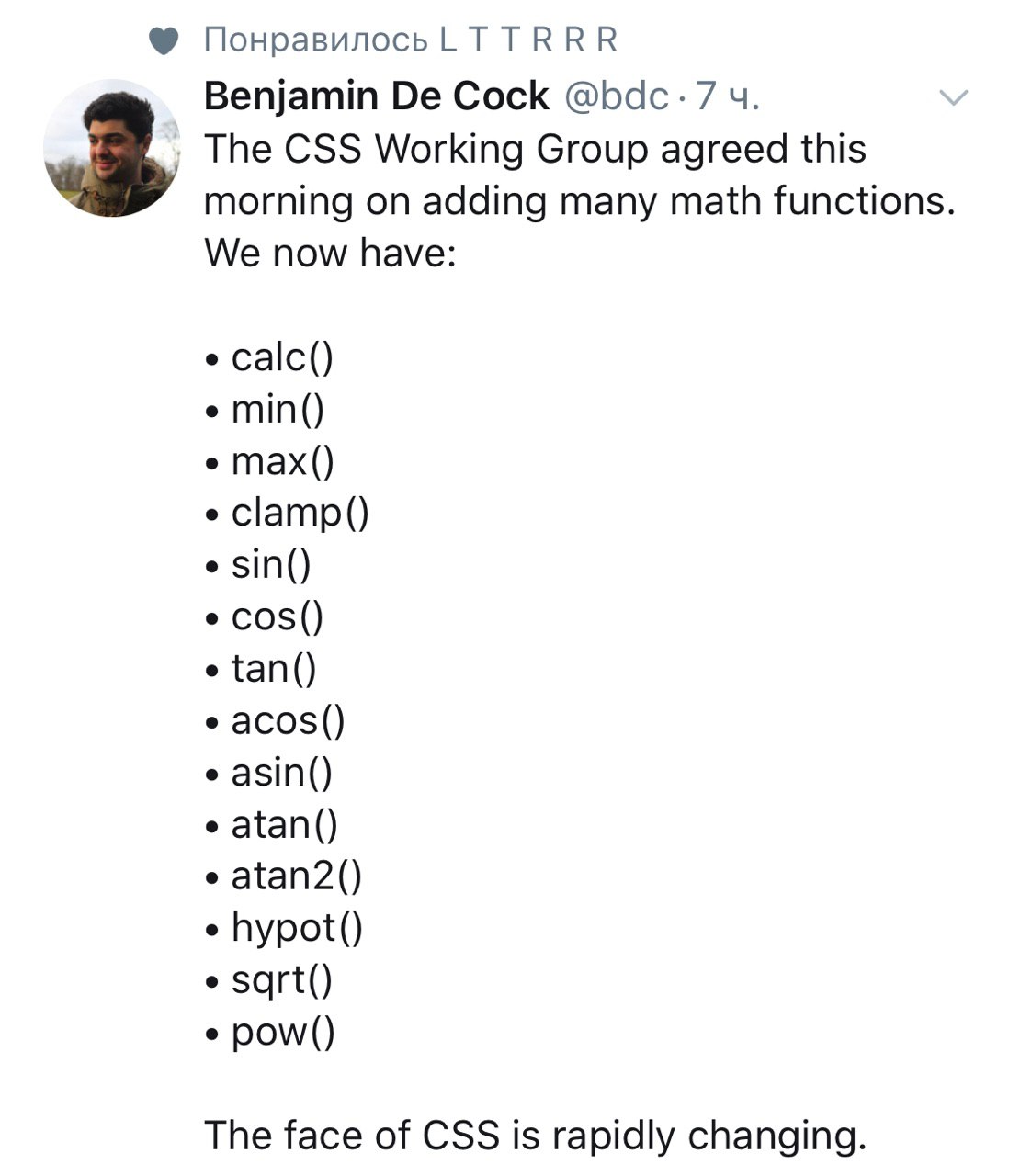Click the acos() list item
The width and height of the screenshot is (1009, 1176).
point(276,720)
